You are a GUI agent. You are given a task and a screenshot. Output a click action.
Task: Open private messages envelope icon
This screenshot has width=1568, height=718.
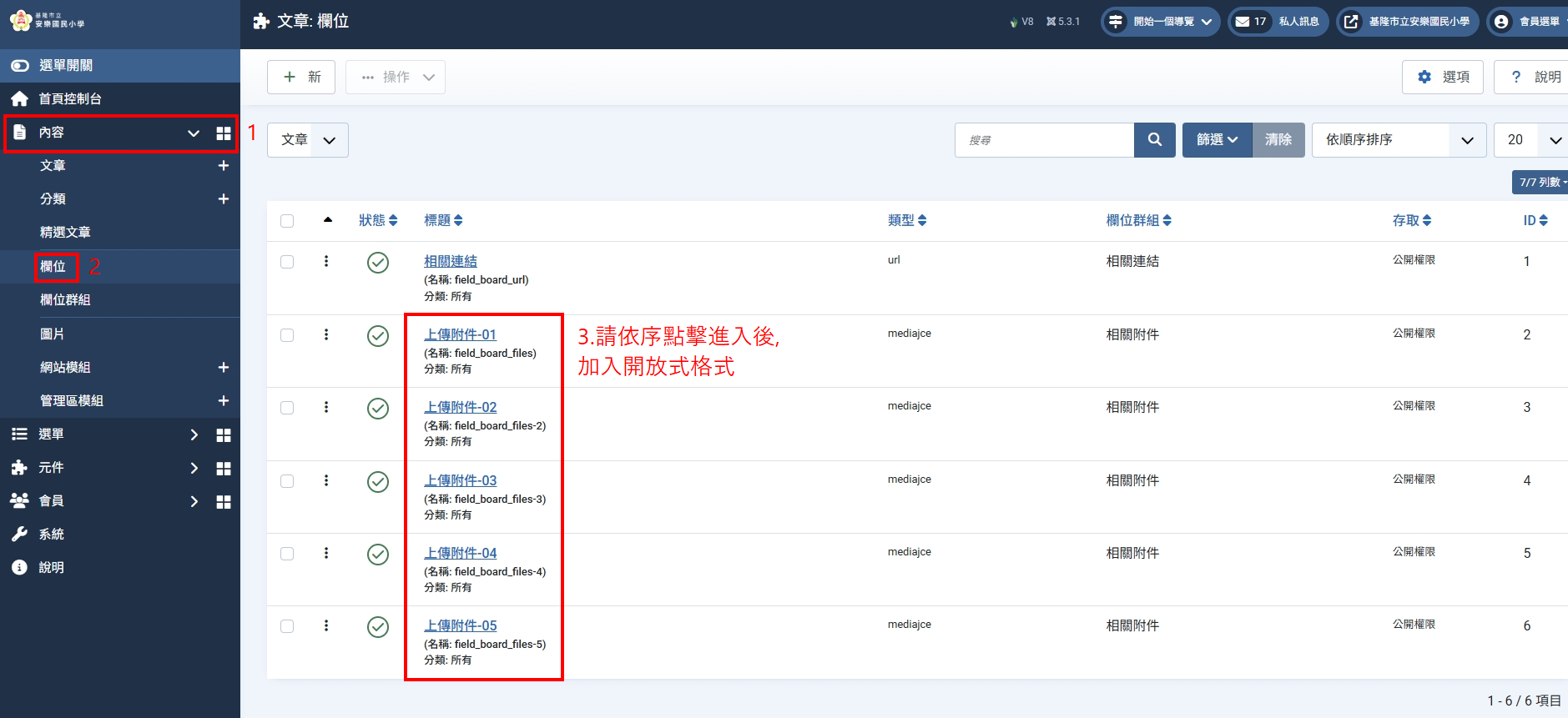click(1243, 22)
